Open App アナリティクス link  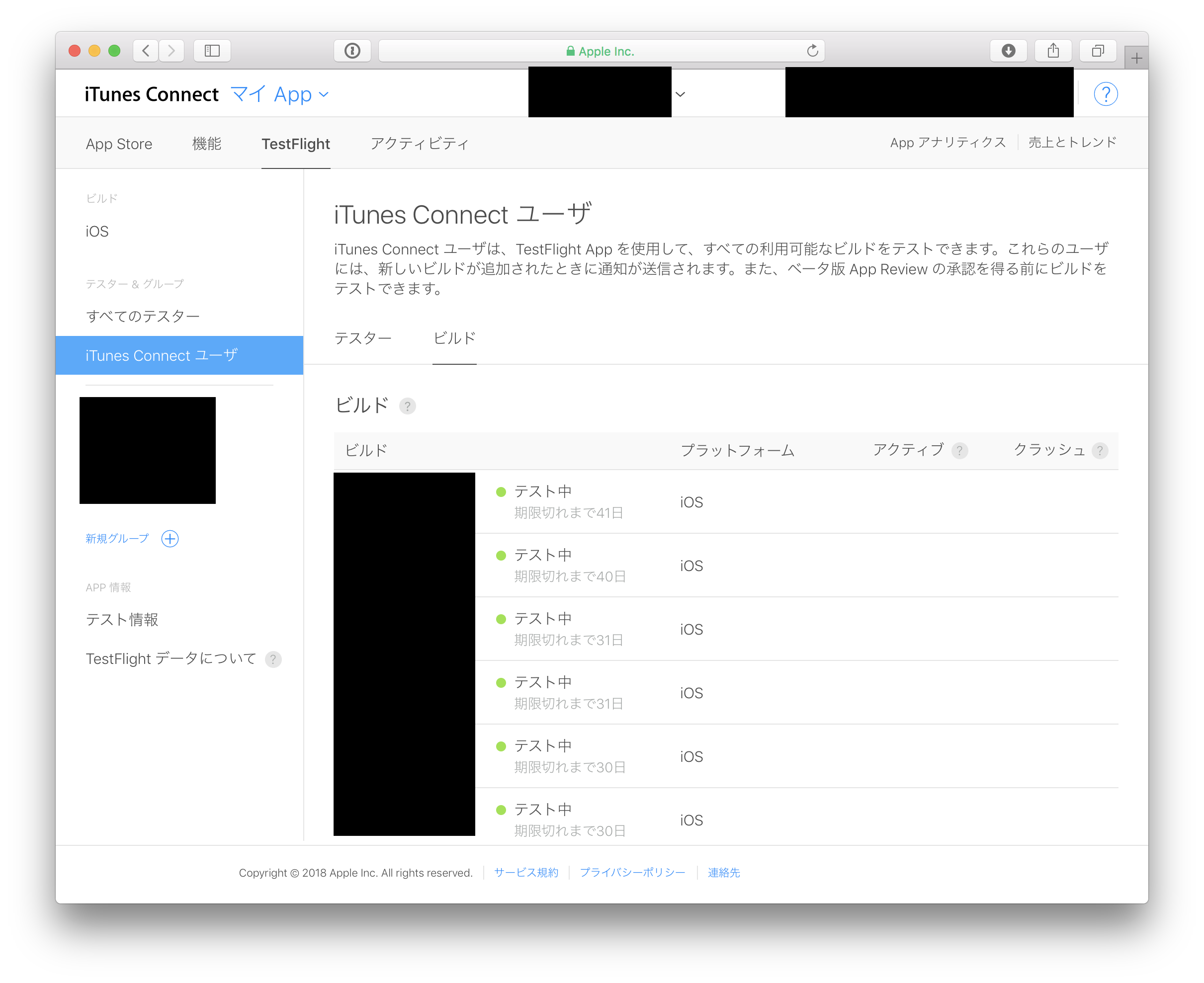coord(947,142)
